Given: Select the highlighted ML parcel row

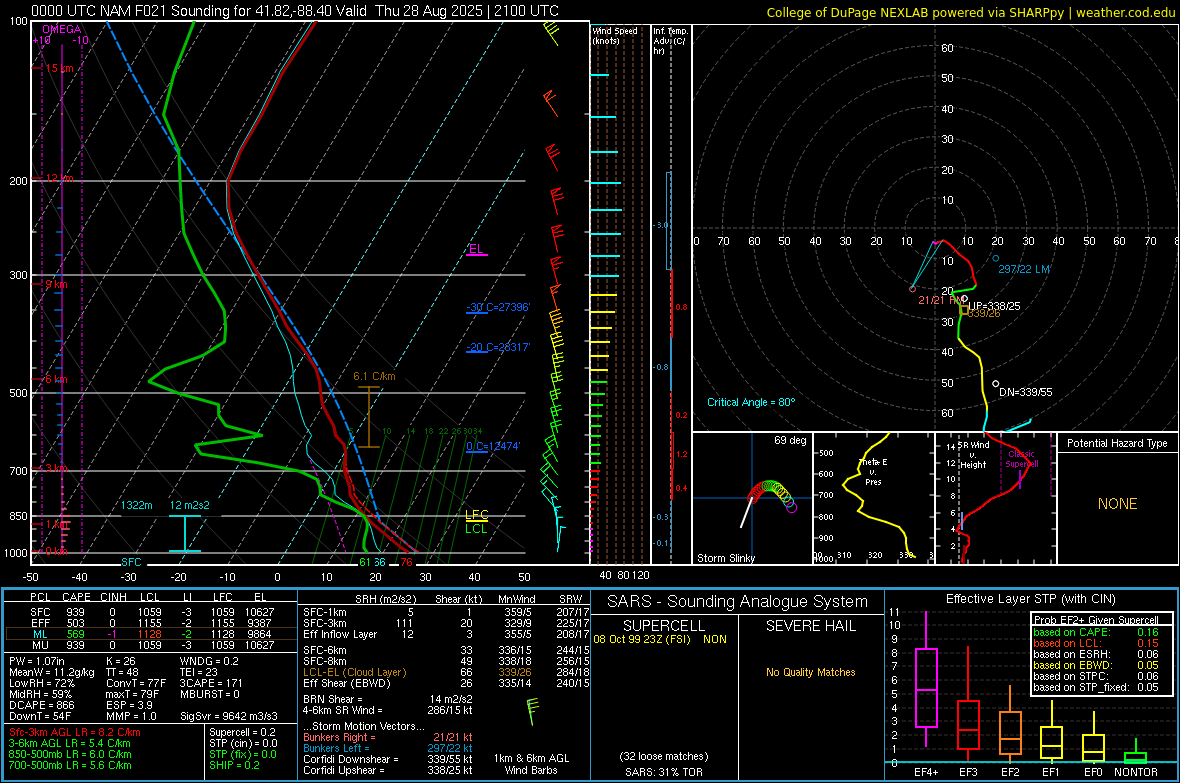Looking at the screenshot, I should (151, 634).
